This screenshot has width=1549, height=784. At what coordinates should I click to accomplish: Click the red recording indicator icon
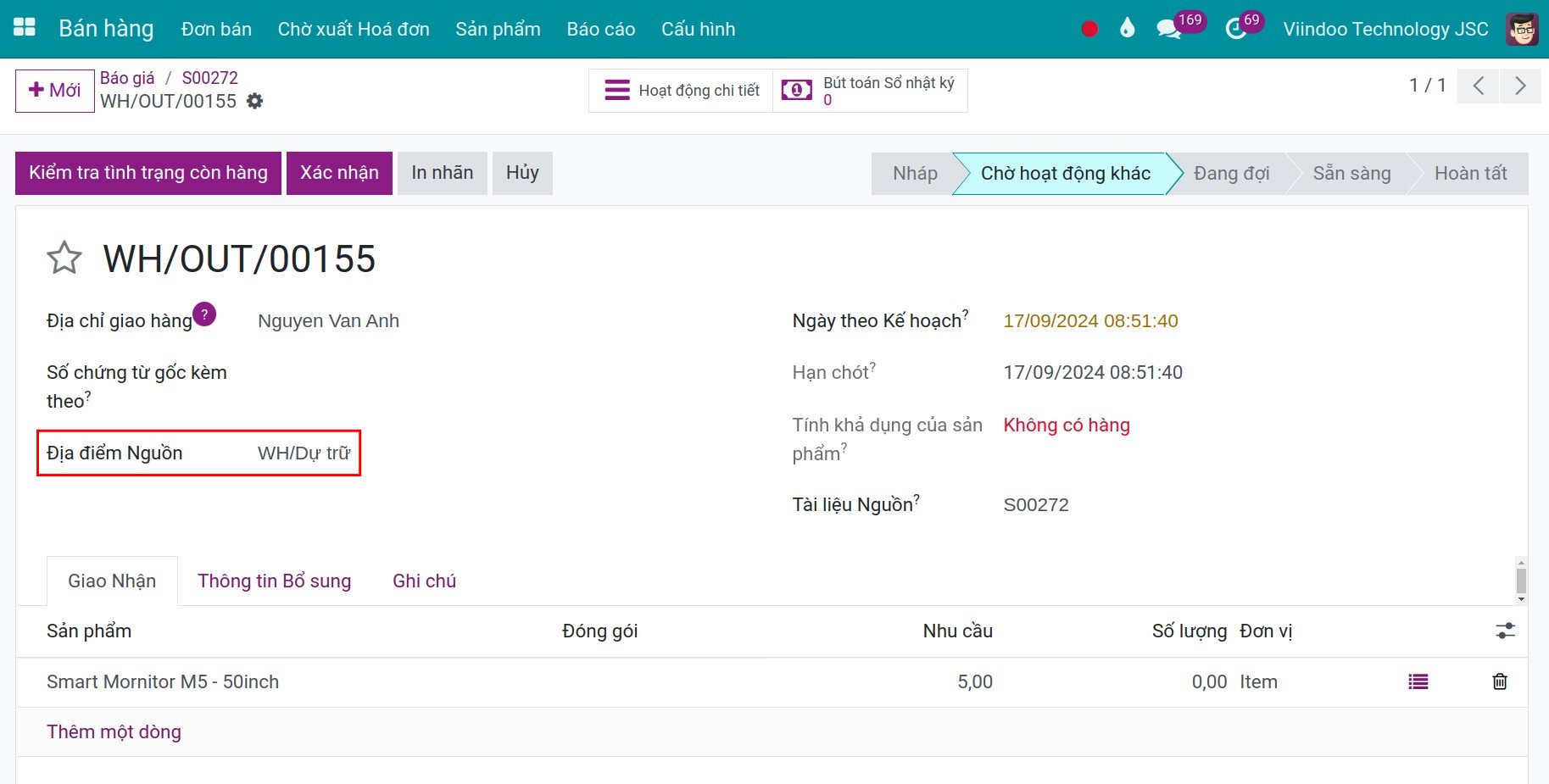(1089, 29)
